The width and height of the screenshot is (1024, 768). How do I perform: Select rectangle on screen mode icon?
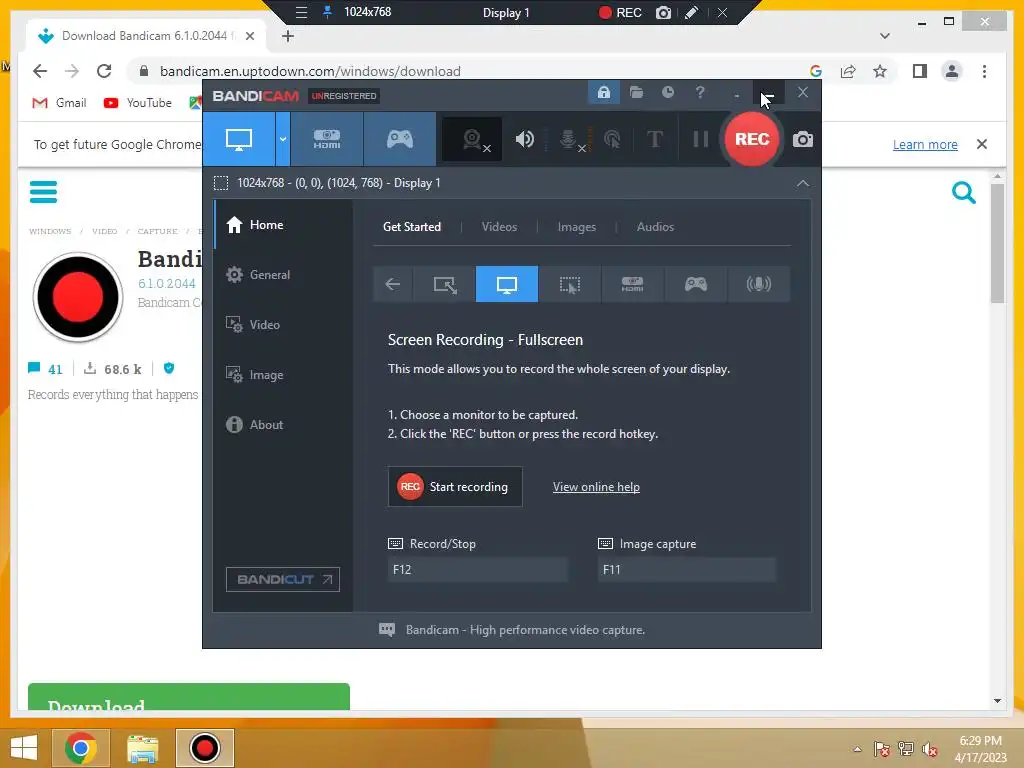445,284
